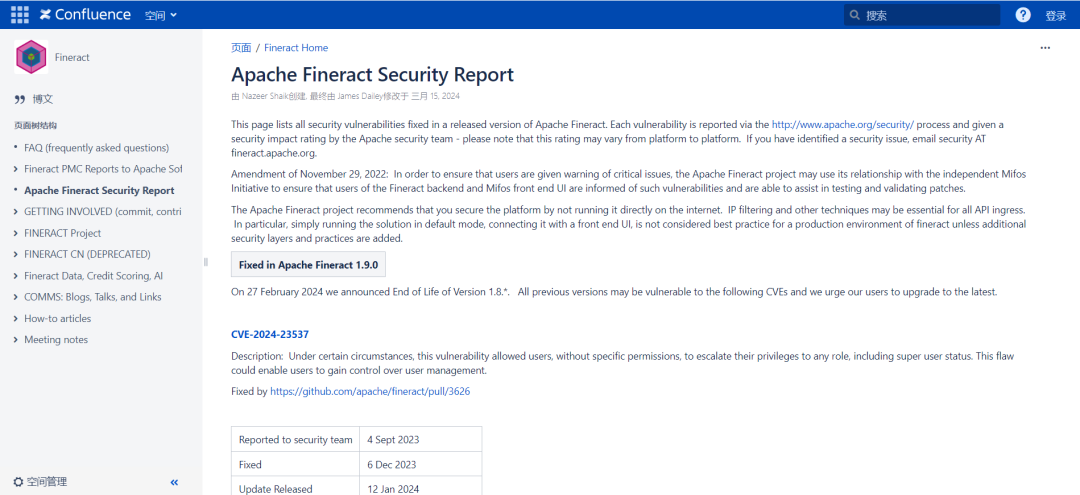
Task: Click the search field 搜索
Action: pos(922,15)
